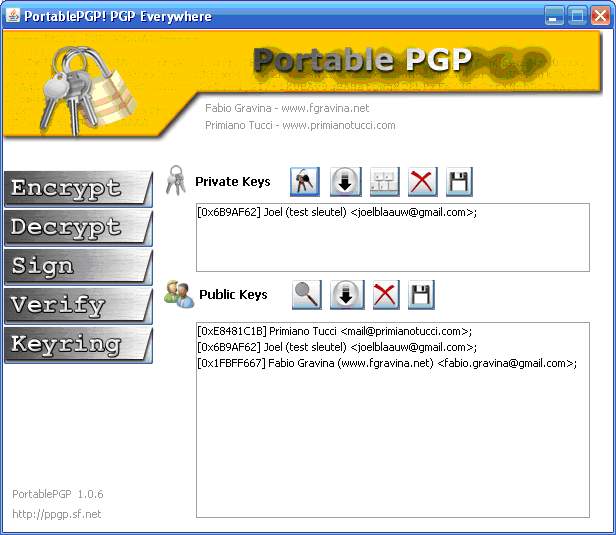Open the Decrypt section
Image resolution: width=616 pixels, height=535 pixels.
(78, 227)
